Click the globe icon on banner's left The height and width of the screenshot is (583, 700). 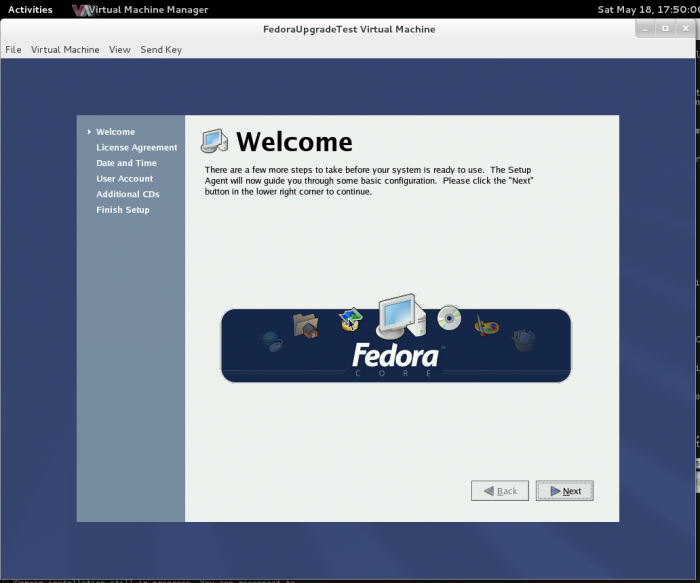(272, 340)
